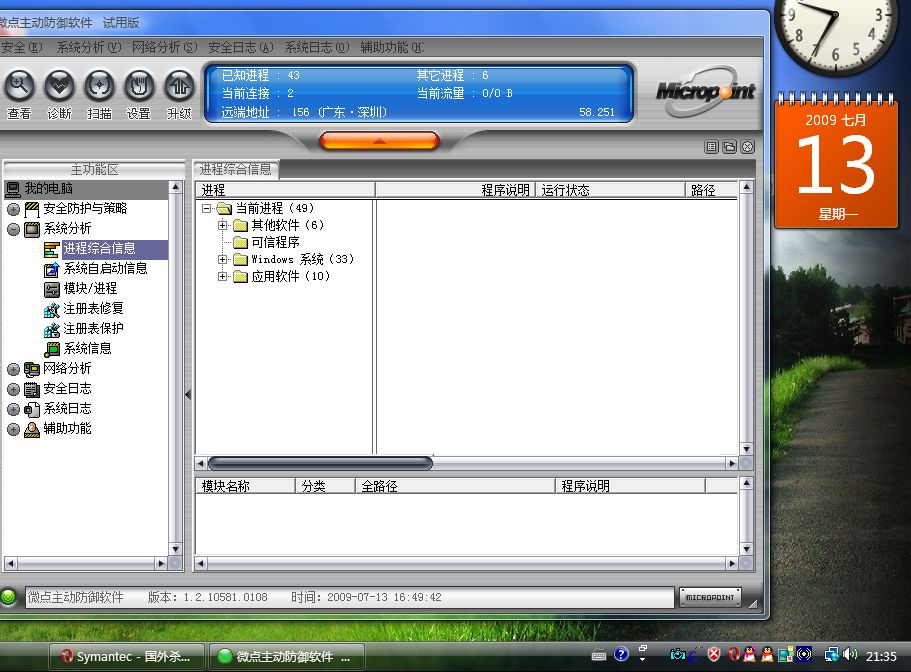Expand the 安全防护与策略 sidebar node
The height and width of the screenshot is (672, 911).
(13, 209)
